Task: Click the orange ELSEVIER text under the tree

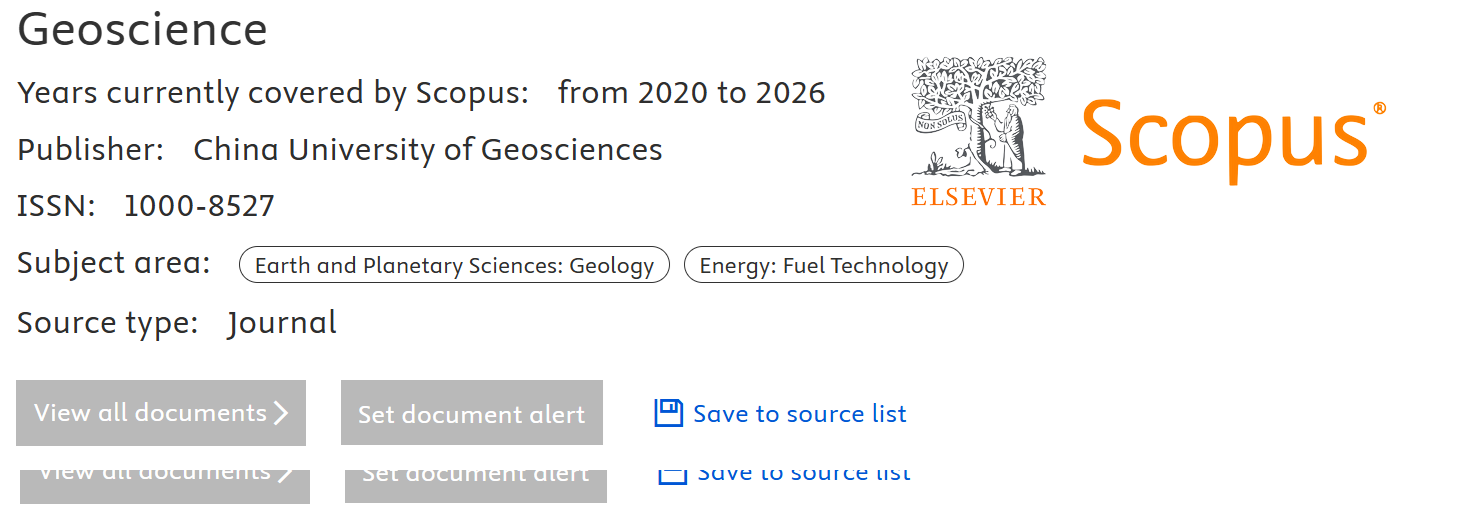Action: tap(978, 197)
